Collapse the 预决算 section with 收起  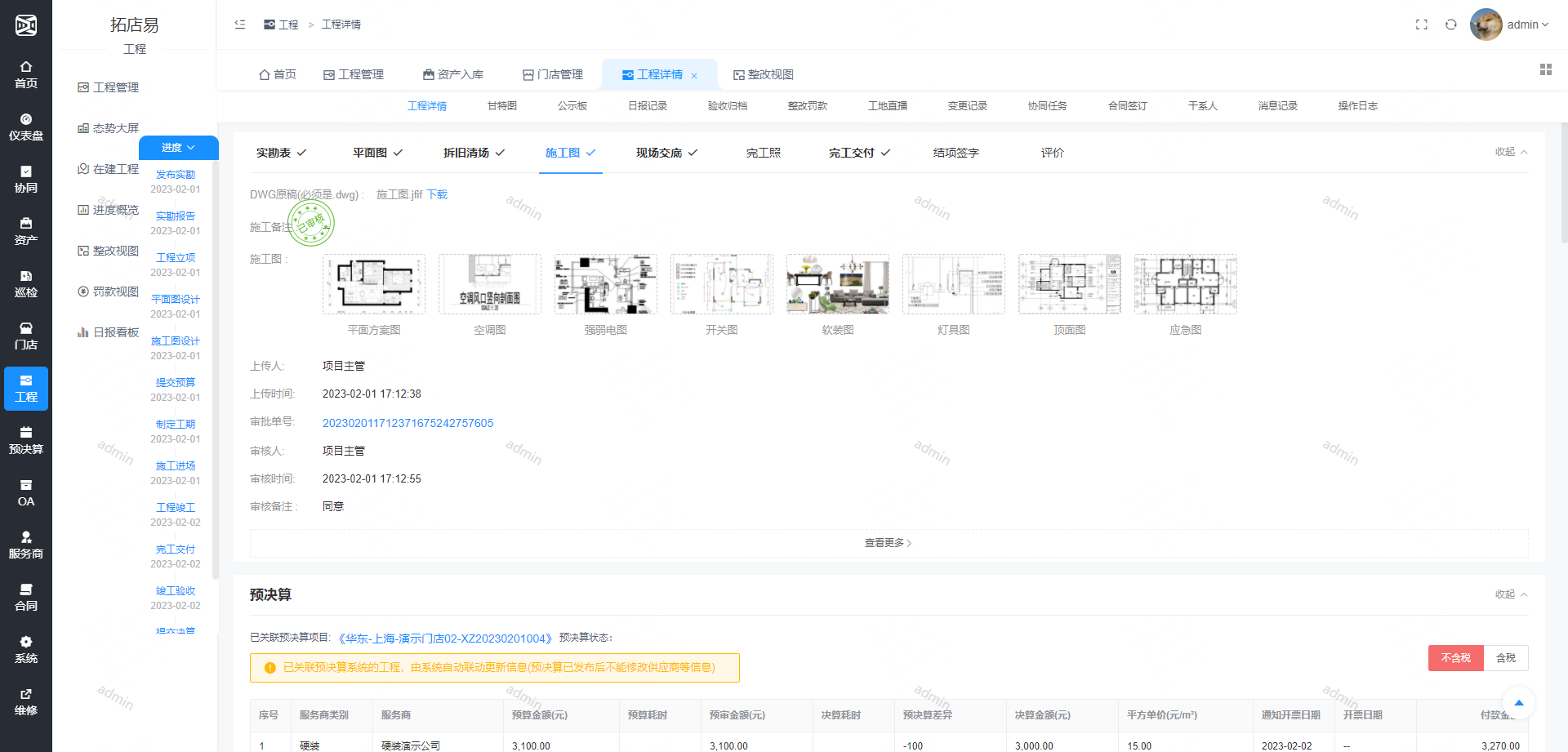click(x=1510, y=594)
